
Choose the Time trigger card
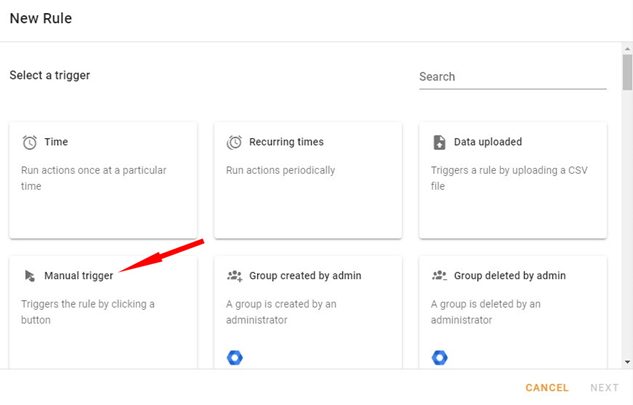[103, 180]
